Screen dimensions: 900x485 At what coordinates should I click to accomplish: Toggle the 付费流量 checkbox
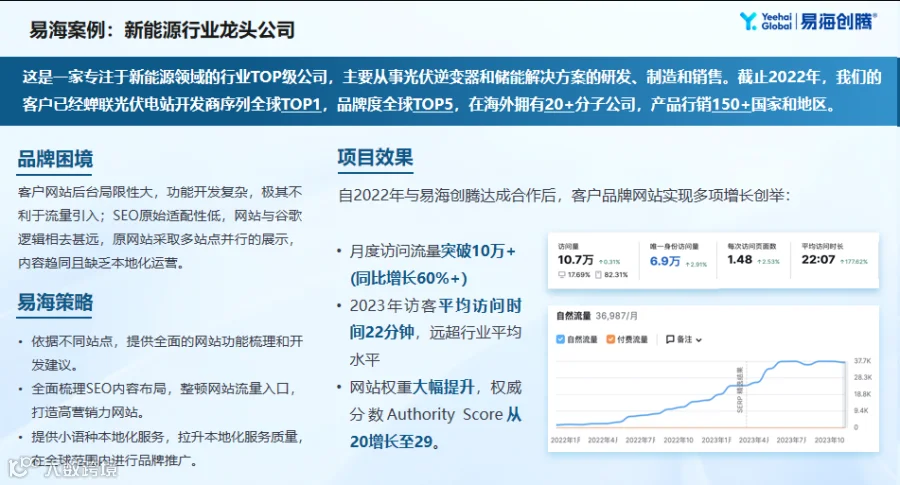[x=611, y=339]
